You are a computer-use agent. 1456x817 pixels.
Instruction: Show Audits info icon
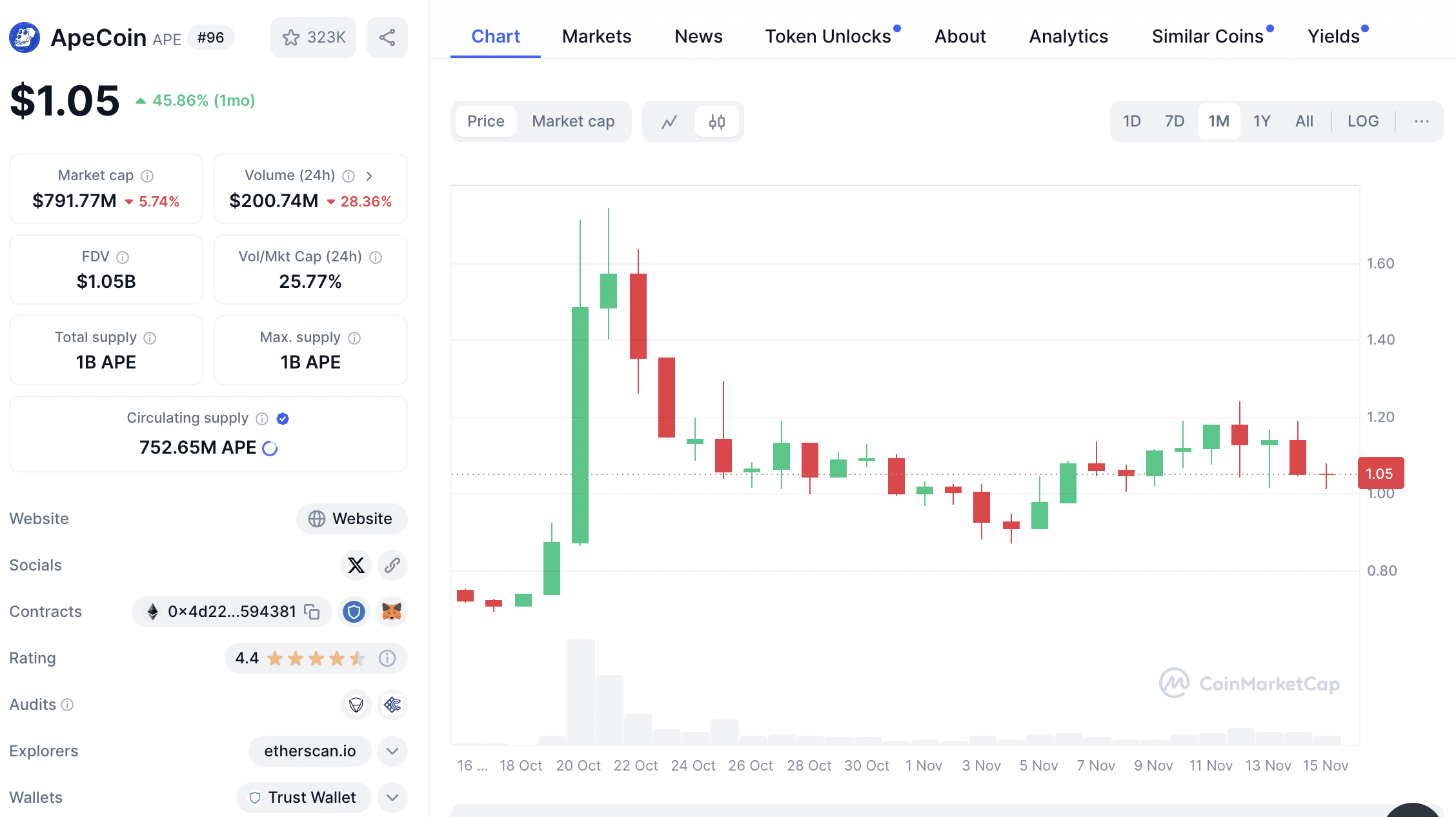pos(67,705)
